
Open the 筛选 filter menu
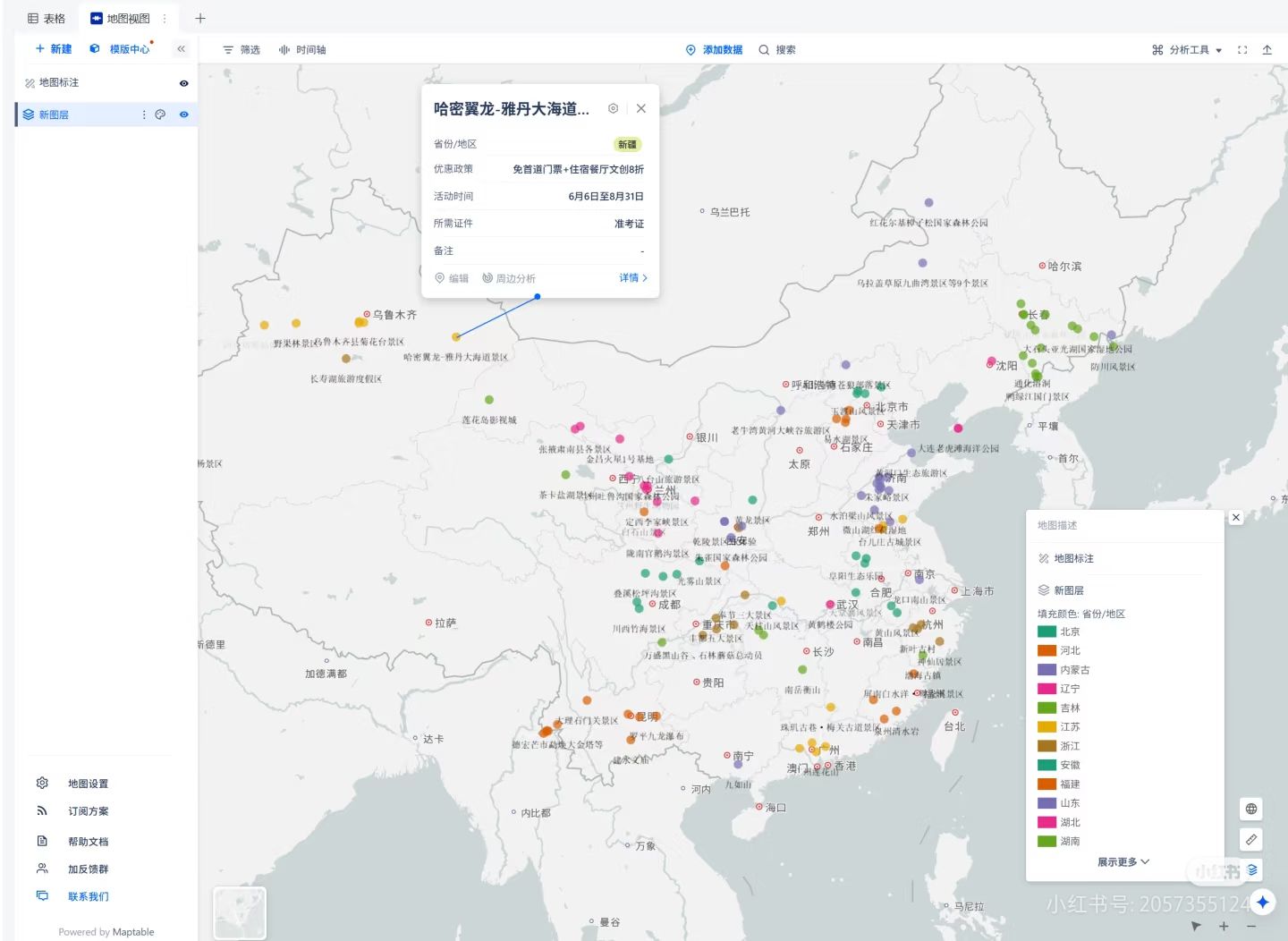pos(241,50)
